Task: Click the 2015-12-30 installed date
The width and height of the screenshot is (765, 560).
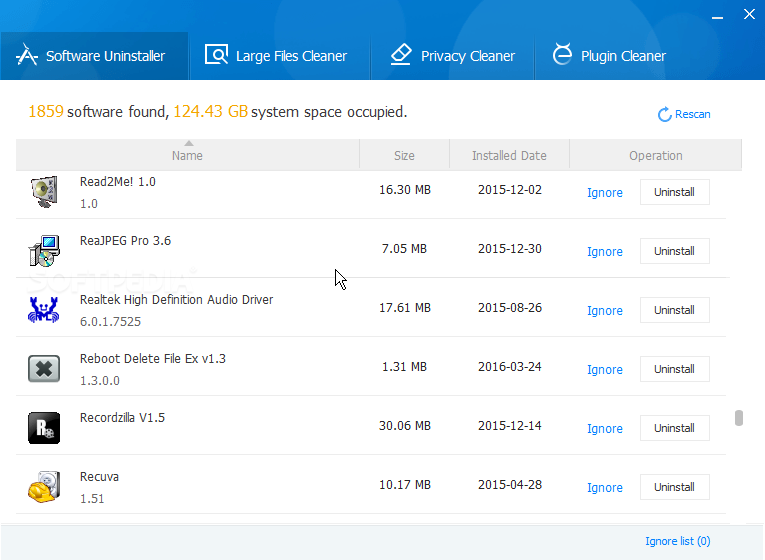Action: coord(510,248)
